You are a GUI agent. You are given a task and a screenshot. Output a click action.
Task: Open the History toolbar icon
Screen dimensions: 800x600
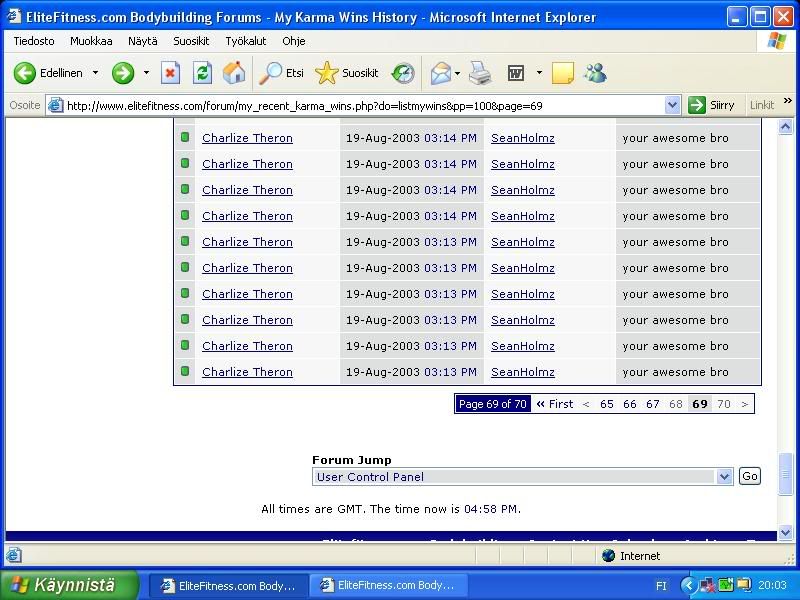pos(403,73)
